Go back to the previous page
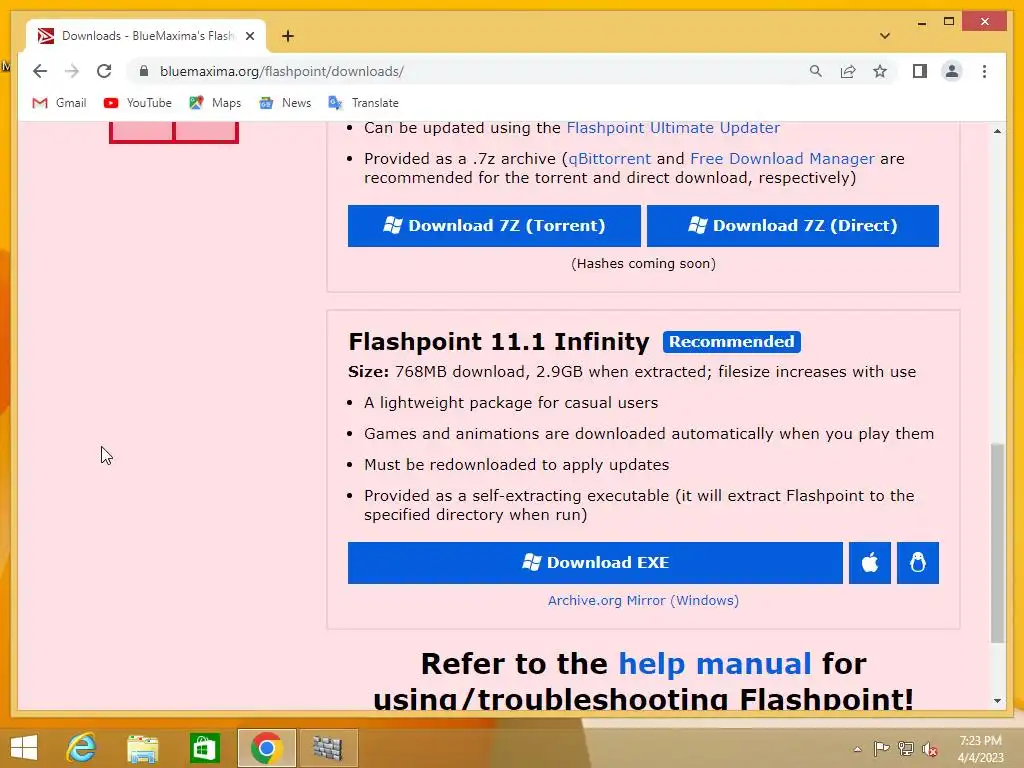1024x768 pixels. pos(40,71)
